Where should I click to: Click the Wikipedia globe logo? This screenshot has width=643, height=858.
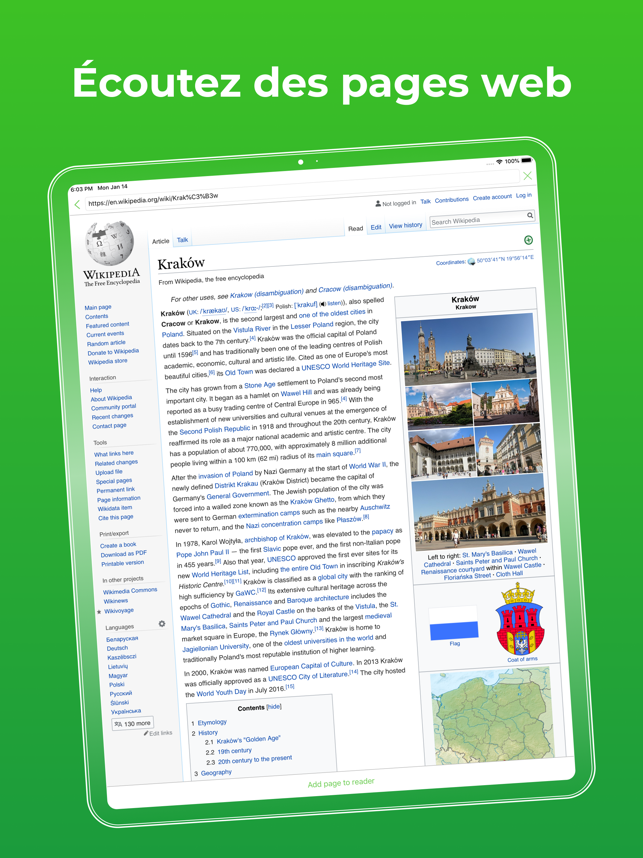pyautogui.click(x=110, y=244)
